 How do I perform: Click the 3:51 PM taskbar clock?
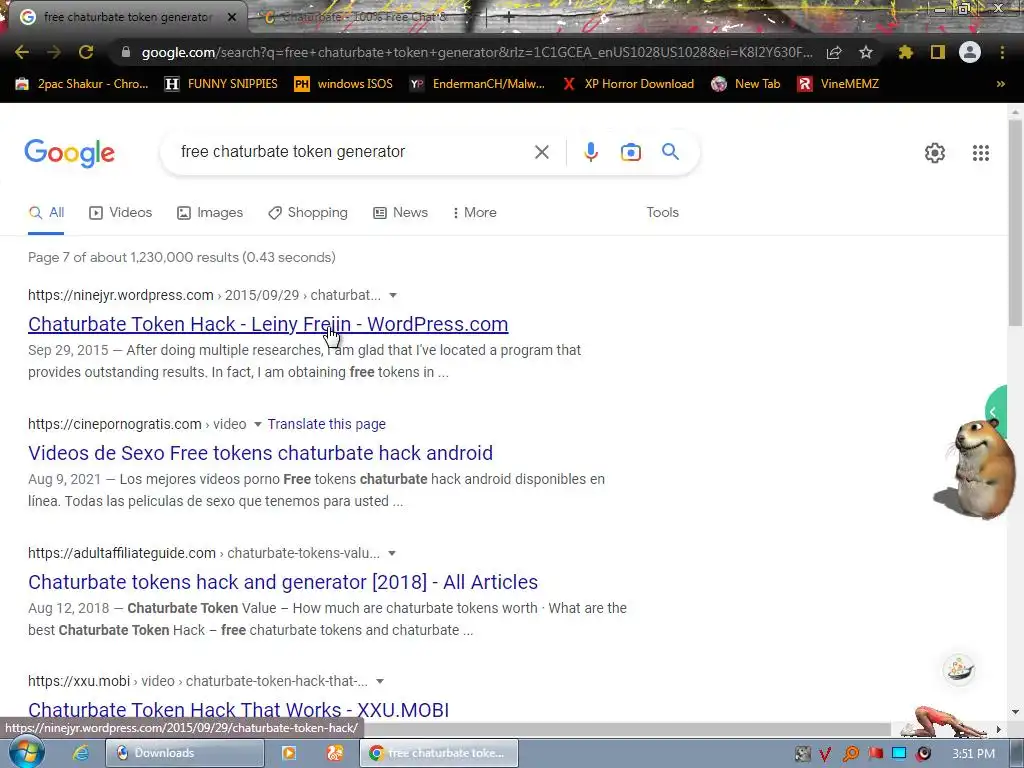pyautogui.click(x=974, y=754)
